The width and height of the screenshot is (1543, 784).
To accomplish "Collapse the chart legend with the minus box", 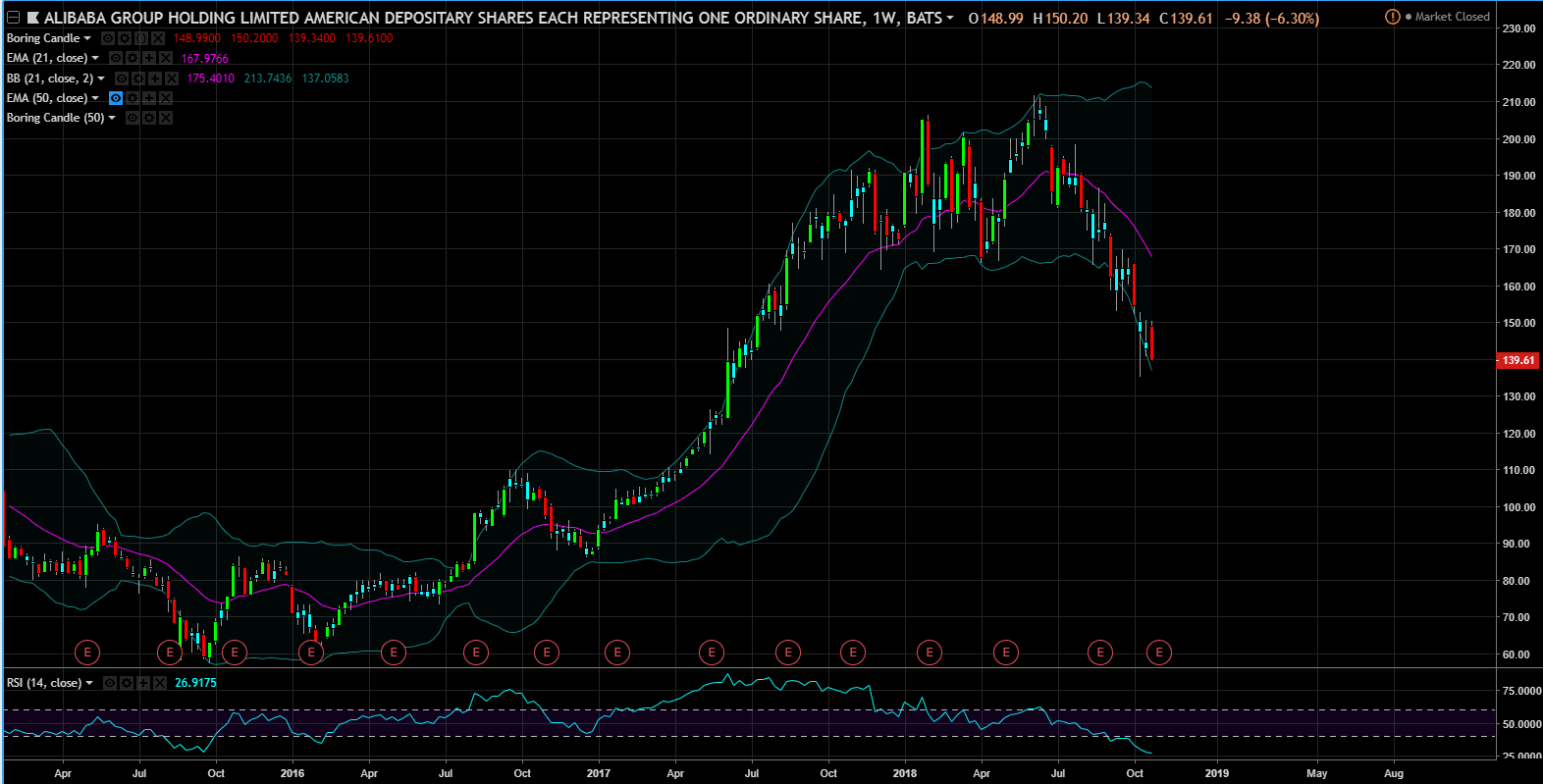I will 14,18.
